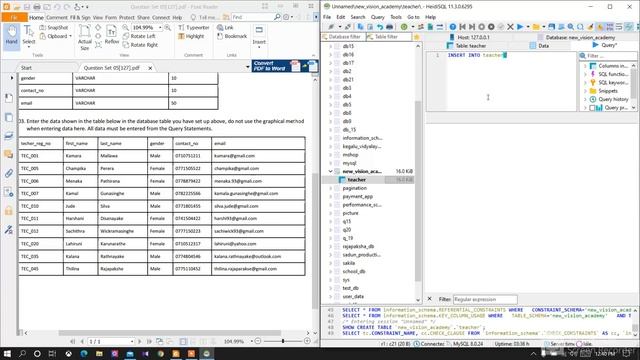Switch to the Start tab in Foxit
The width and height of the screenshot is (640, 360).
27,68
